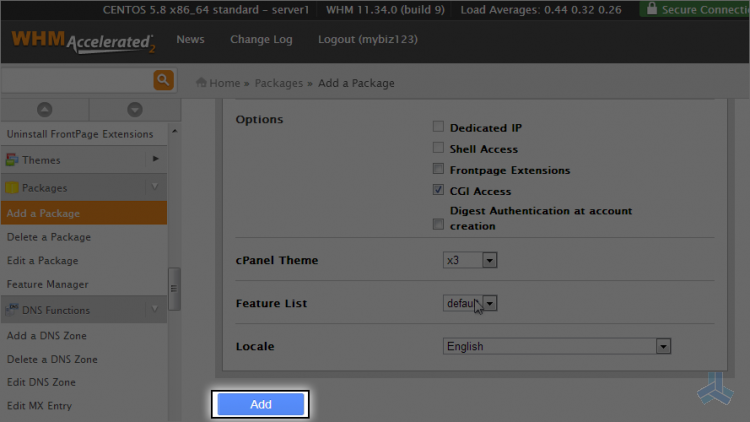The image size is (750, 422).
Task: Click the DNS Functions icon
Action: 12,310
